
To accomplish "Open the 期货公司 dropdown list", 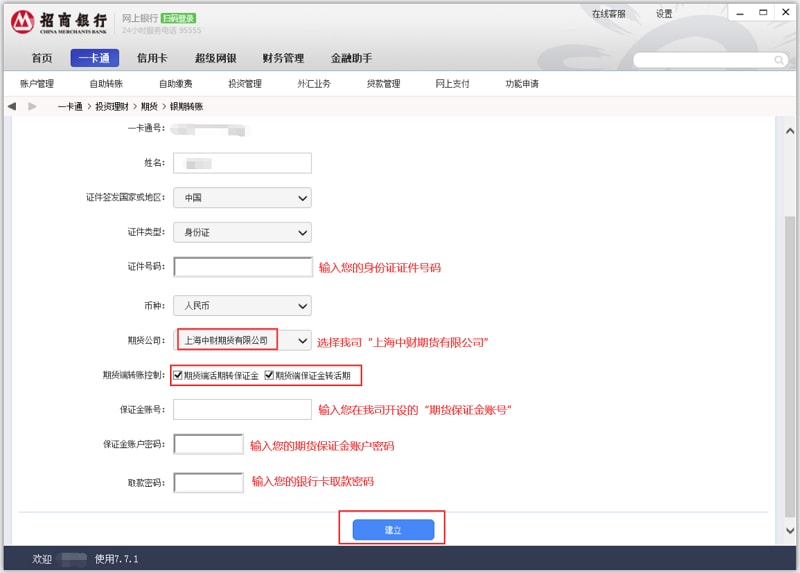I will [x=303, y=341].
